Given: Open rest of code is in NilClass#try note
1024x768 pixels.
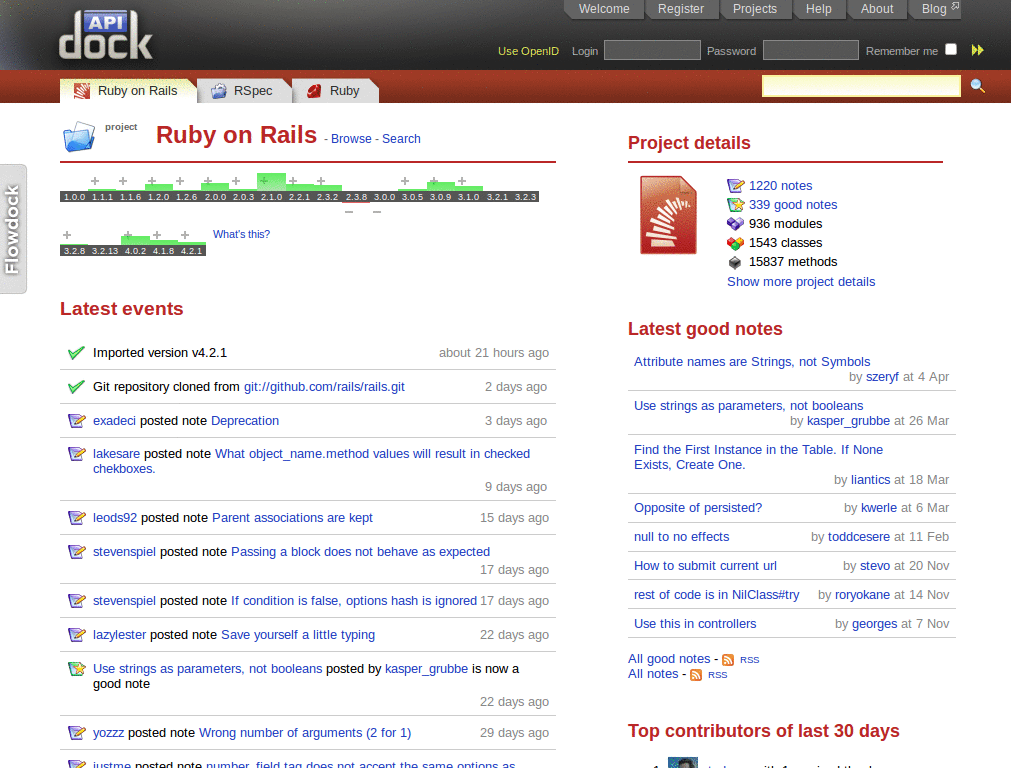Looking at the screenshot, I should [716, 594].
